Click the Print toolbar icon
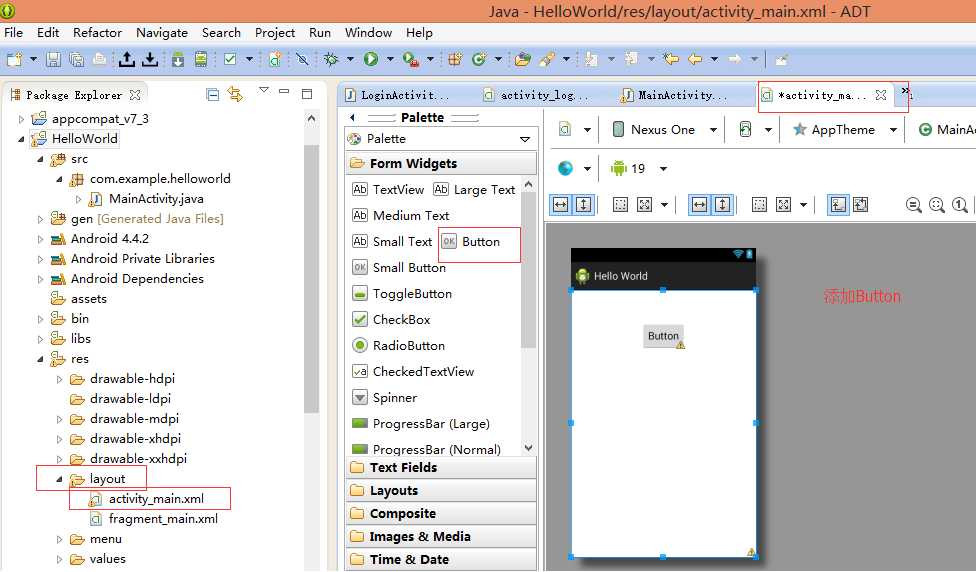976x572 pixels. pos(100,59)
